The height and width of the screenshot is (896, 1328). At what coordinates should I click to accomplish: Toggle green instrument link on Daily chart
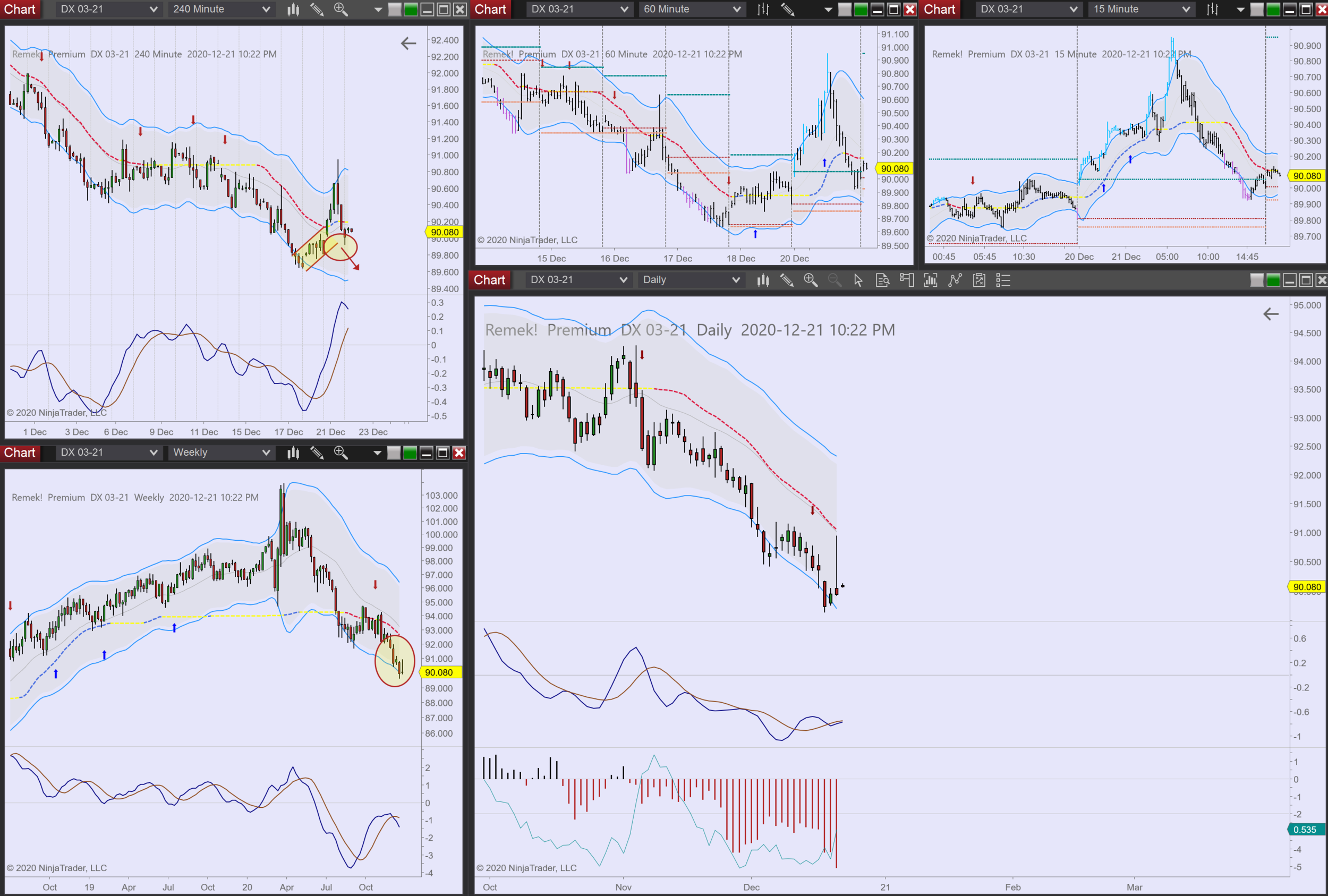(1273, 280)
